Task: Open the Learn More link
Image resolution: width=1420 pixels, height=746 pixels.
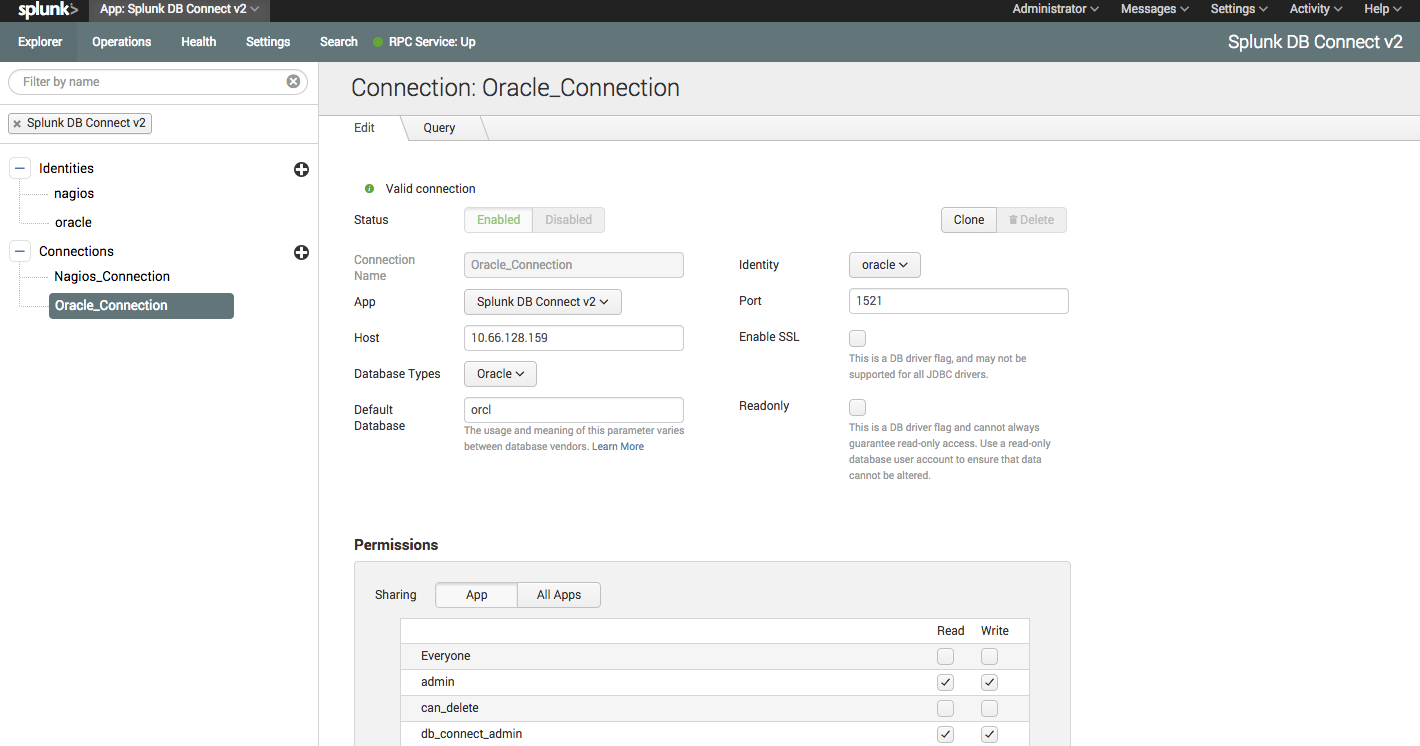Action: (x=618, y=447)
